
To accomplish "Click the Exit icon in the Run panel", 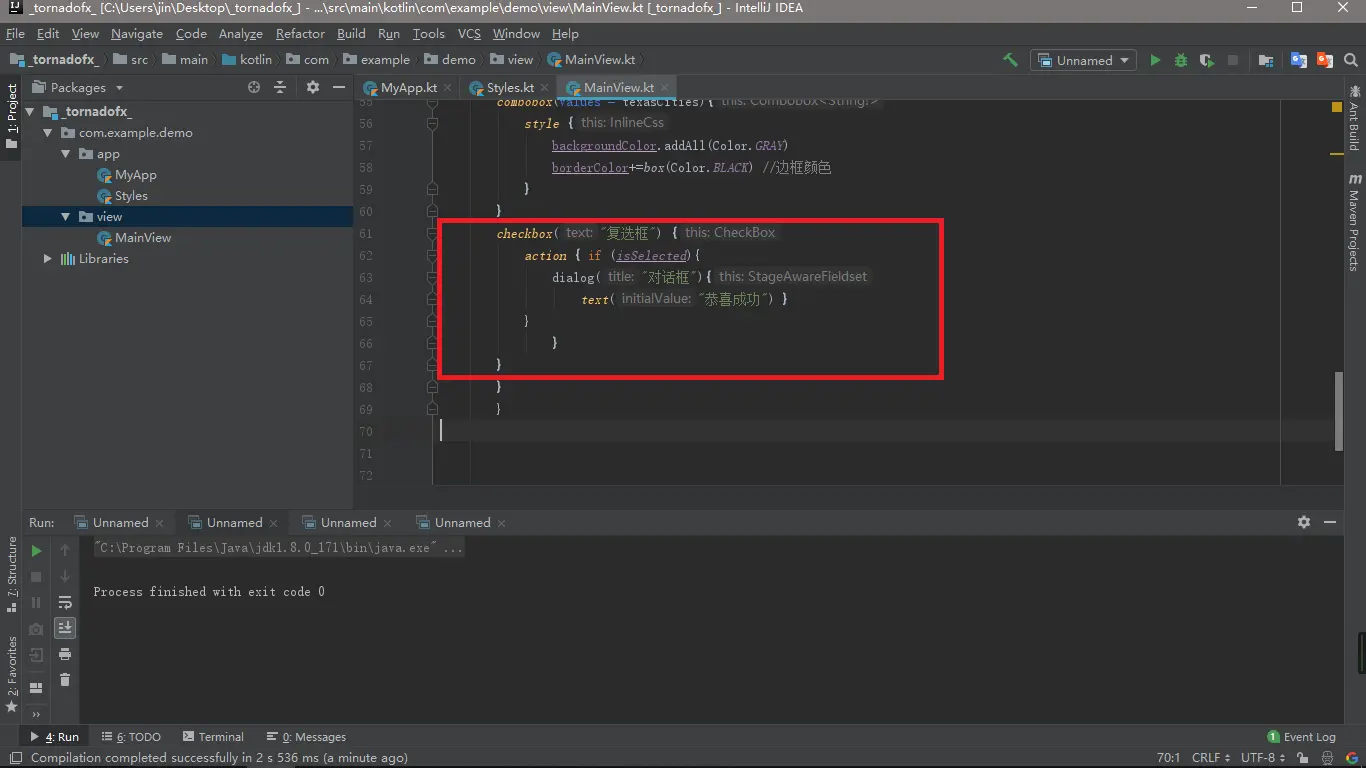I will [x=36, y=655].
